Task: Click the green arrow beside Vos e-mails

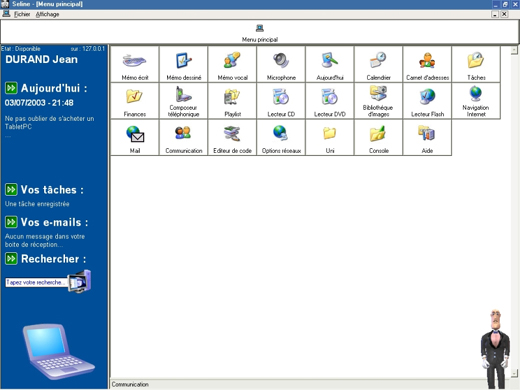Action: [x=11, y=222]
